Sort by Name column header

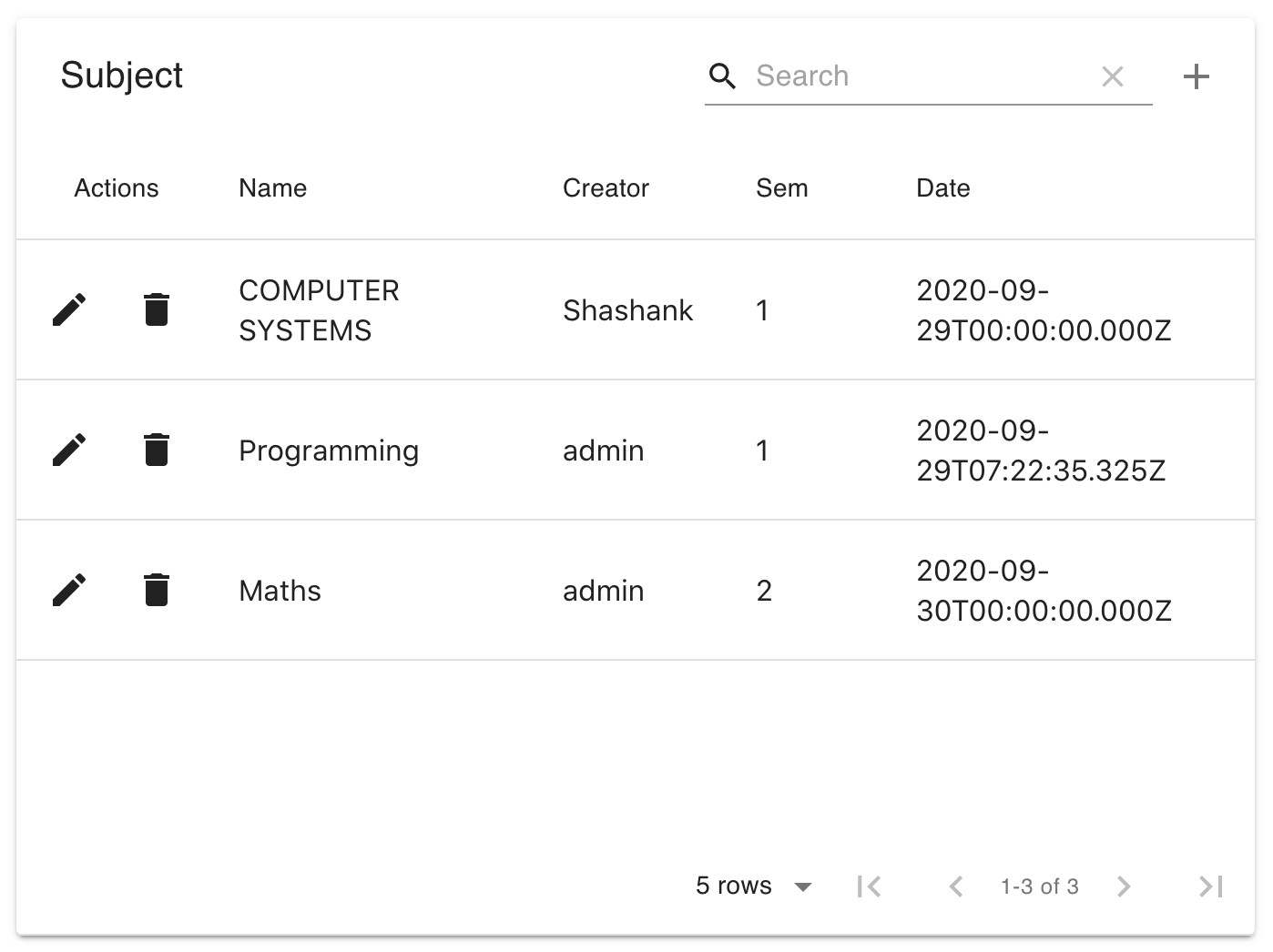(272, 188)
